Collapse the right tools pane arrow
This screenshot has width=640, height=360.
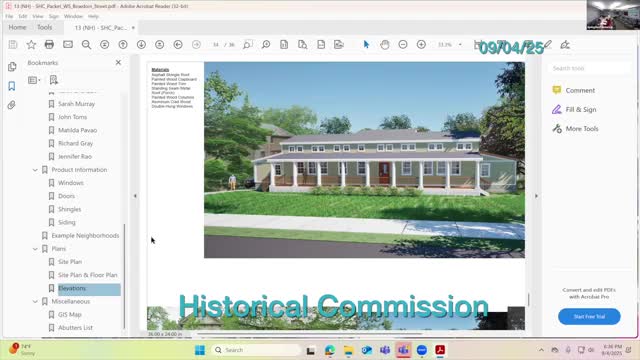click(x=536, y=196)
